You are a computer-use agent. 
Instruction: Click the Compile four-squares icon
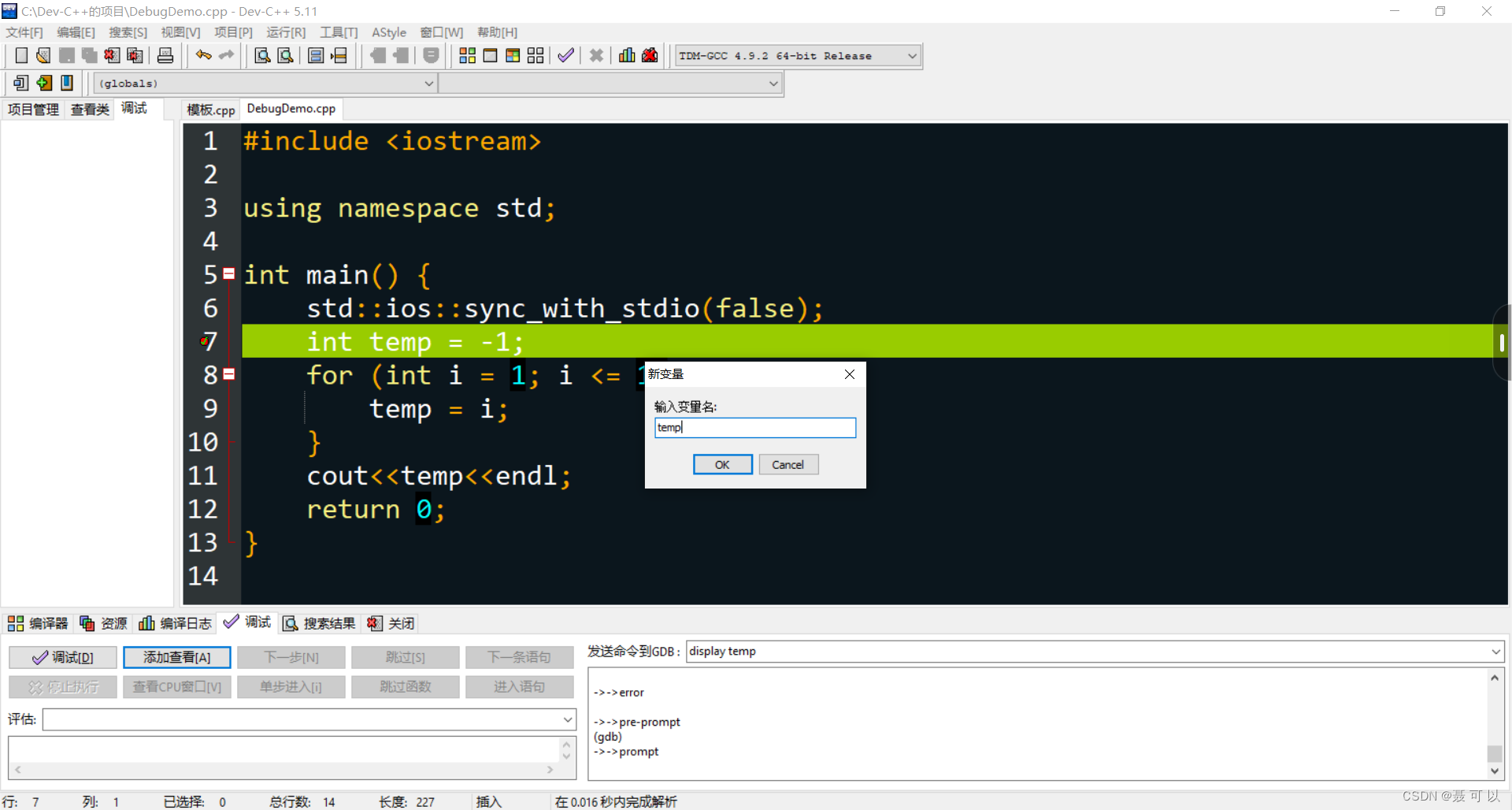[x=467, y=55]
